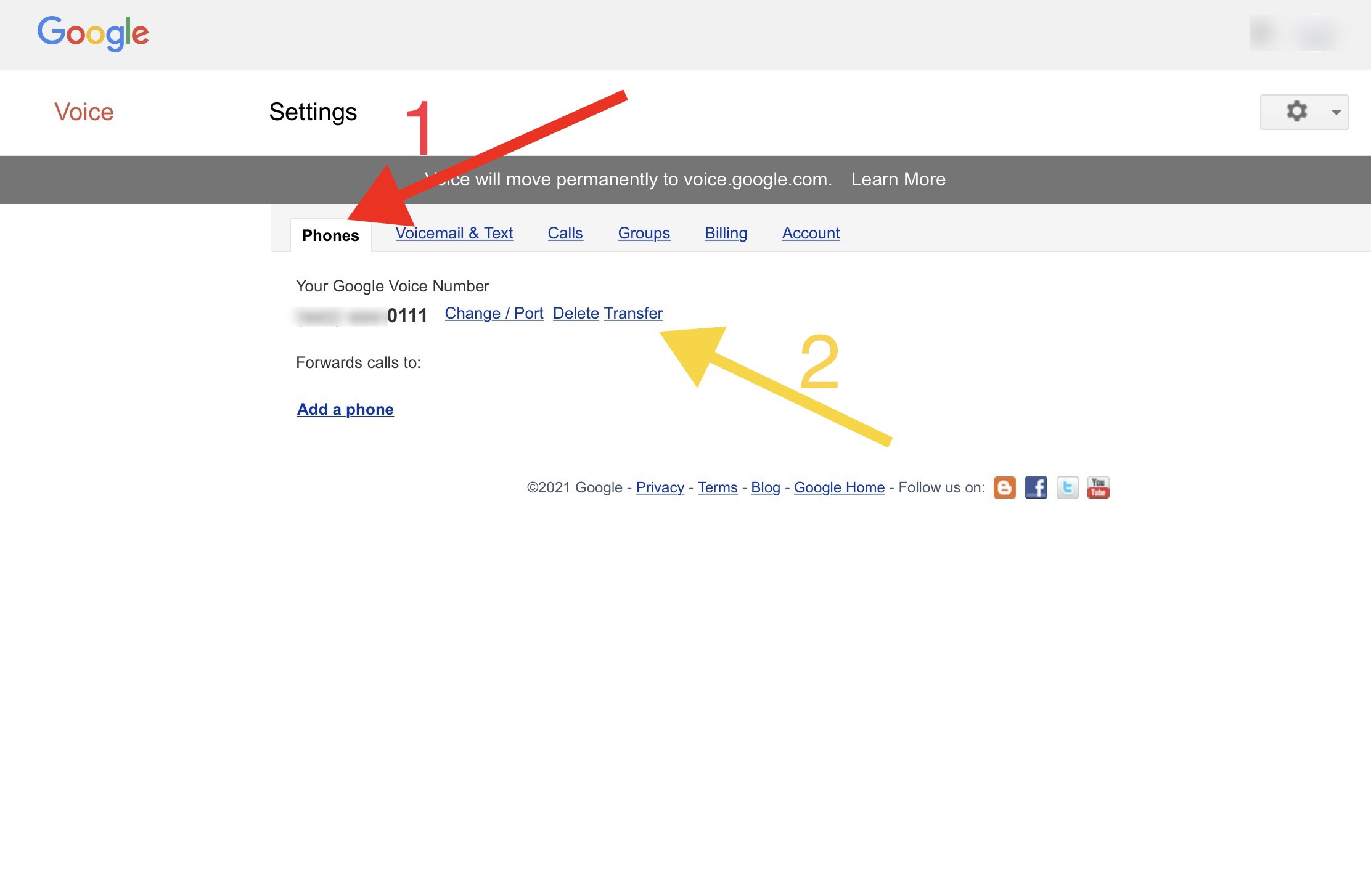Screen dimensions: 1371x896
Task: Click the Settings page heading
Action: pos(313,112)
